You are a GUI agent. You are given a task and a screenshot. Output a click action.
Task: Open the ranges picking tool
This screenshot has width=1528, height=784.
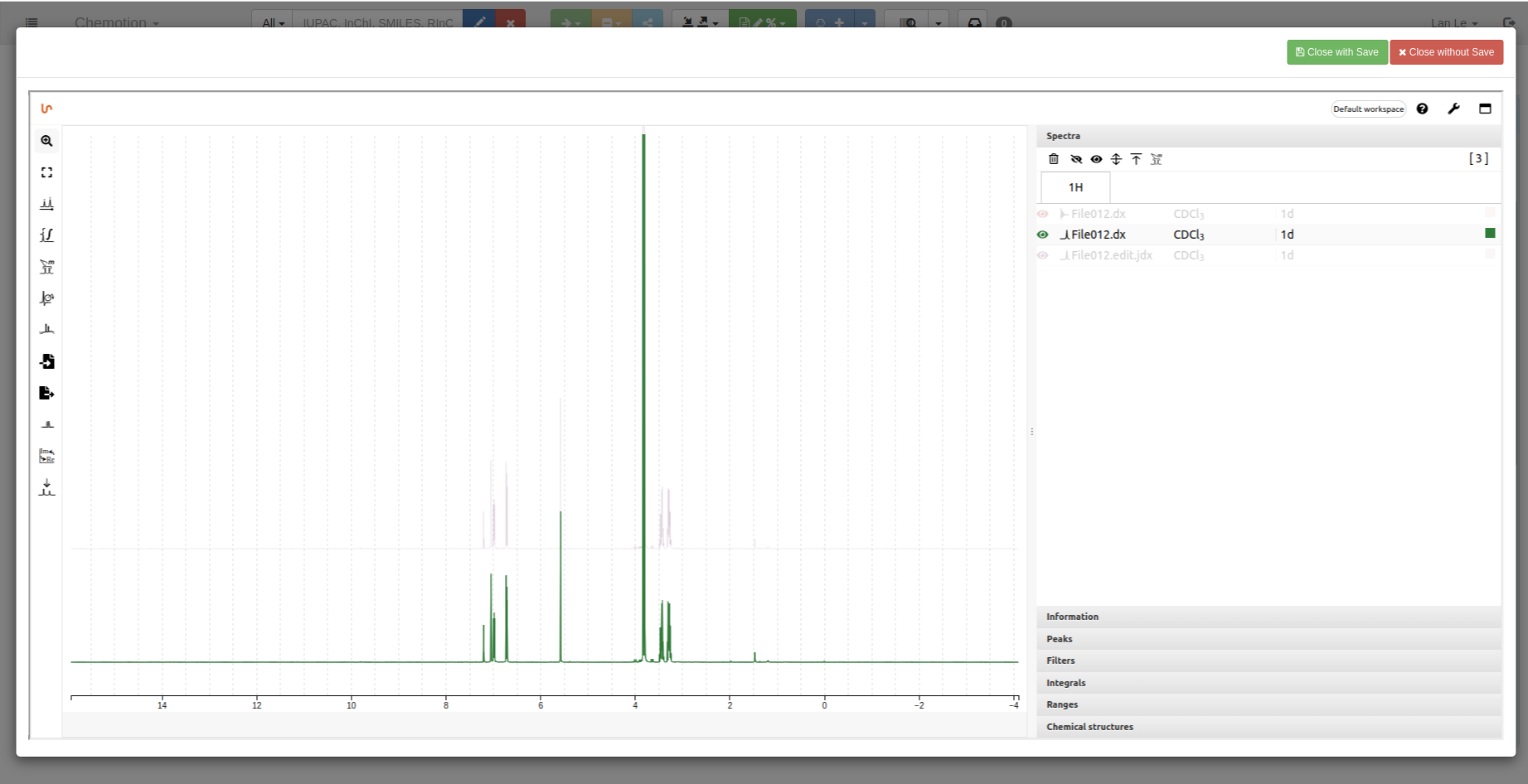pyautogui.click(x=46, y=266)
